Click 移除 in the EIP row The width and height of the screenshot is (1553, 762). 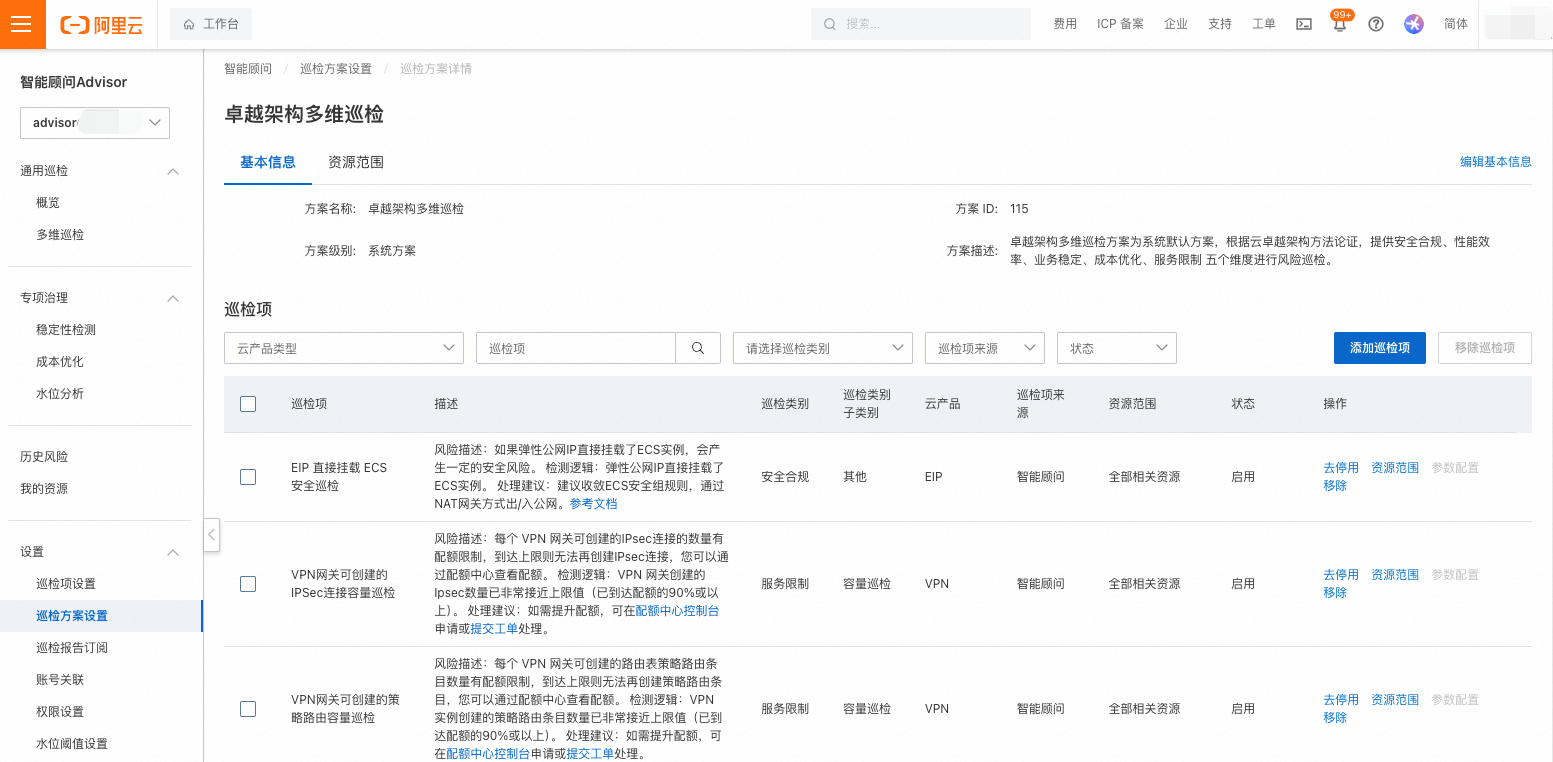pyautogui.click(x=1335, y=486)
